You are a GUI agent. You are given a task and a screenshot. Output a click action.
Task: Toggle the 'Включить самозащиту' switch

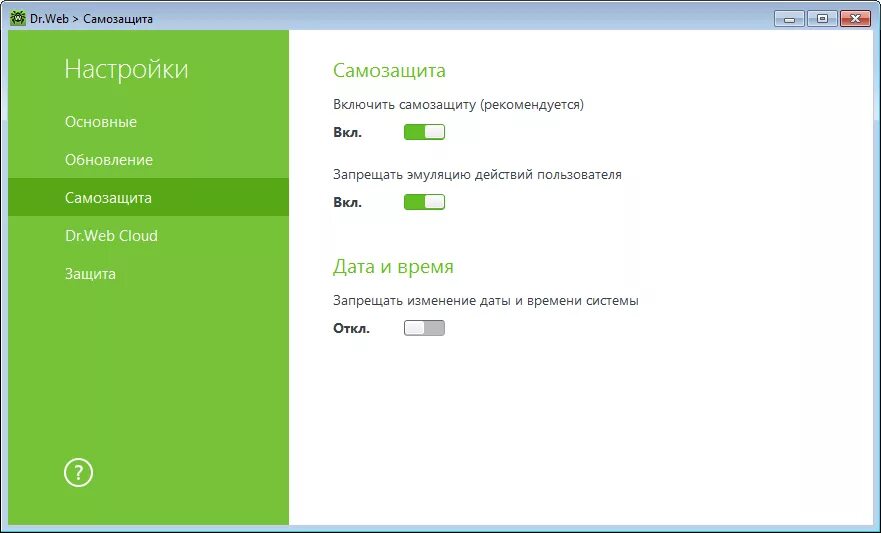tap(424, 132)
